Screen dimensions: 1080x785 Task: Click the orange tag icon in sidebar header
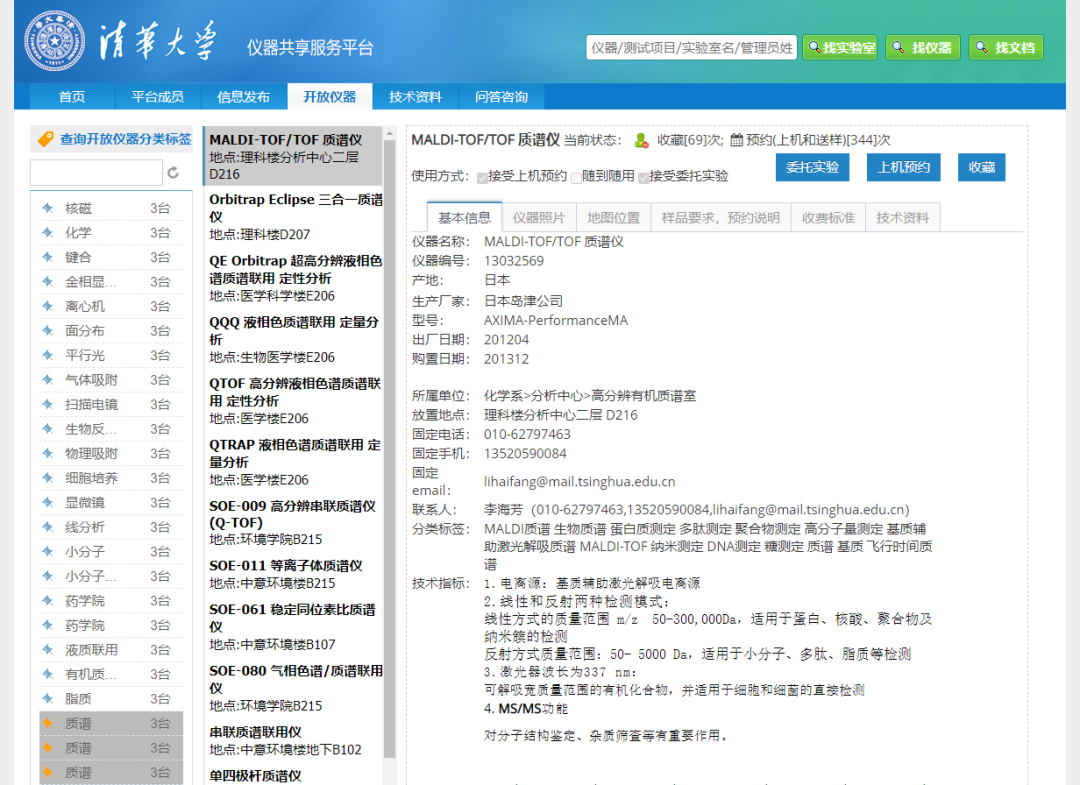pyautogui.click(x=45, y=140)
